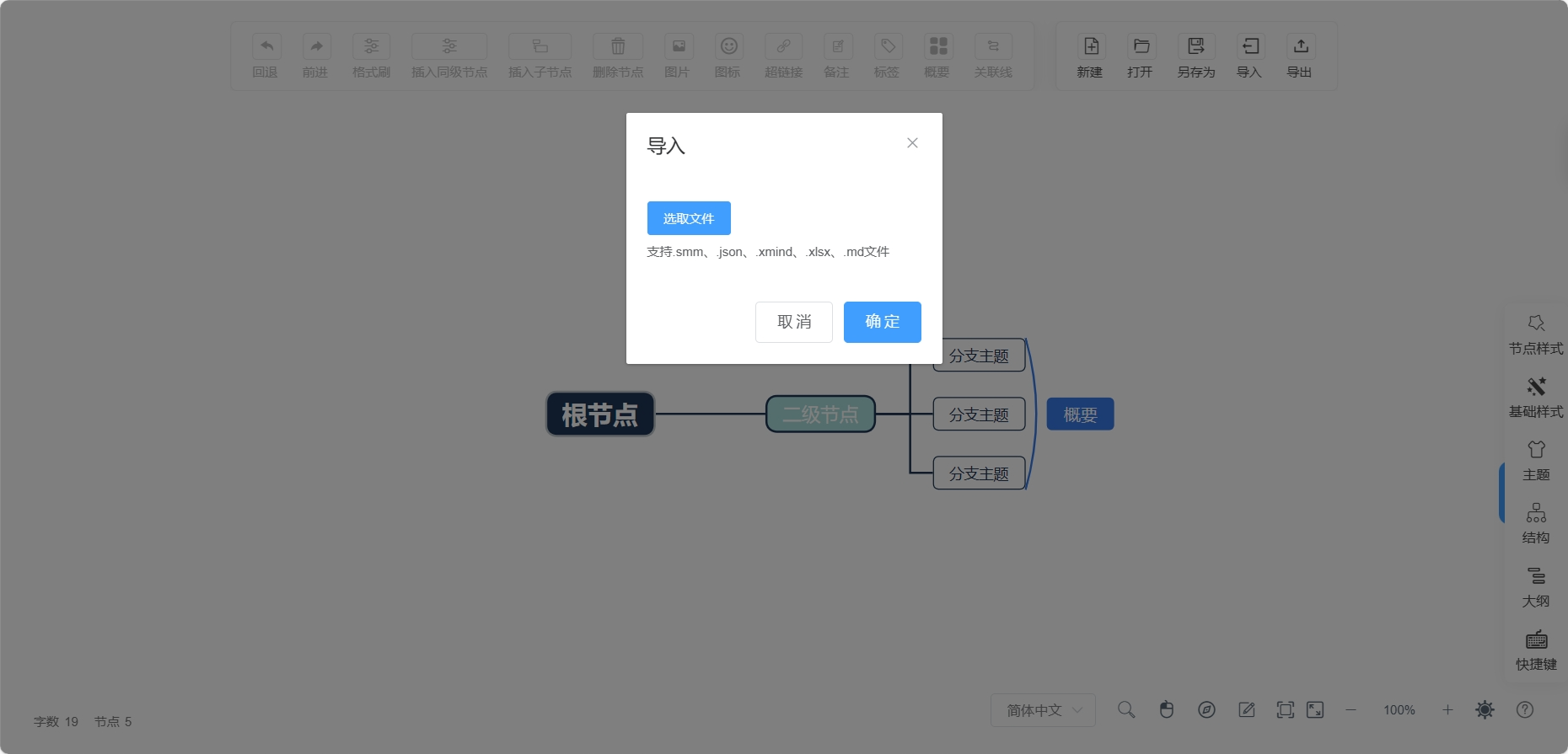Open the 大纲 outline sidebar panel
This screenshot has height=754, width=1568.
1536,587
